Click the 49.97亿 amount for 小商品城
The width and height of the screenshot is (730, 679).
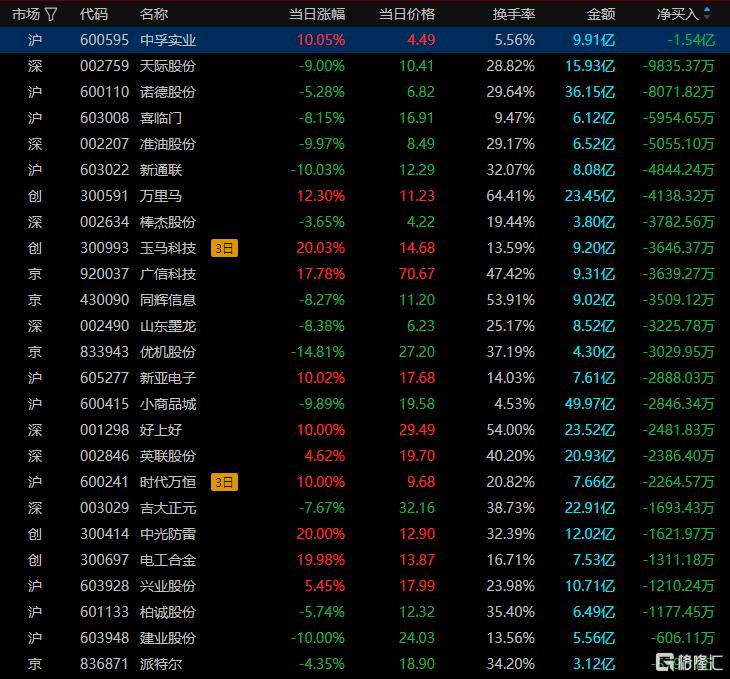tap(590, 404)
